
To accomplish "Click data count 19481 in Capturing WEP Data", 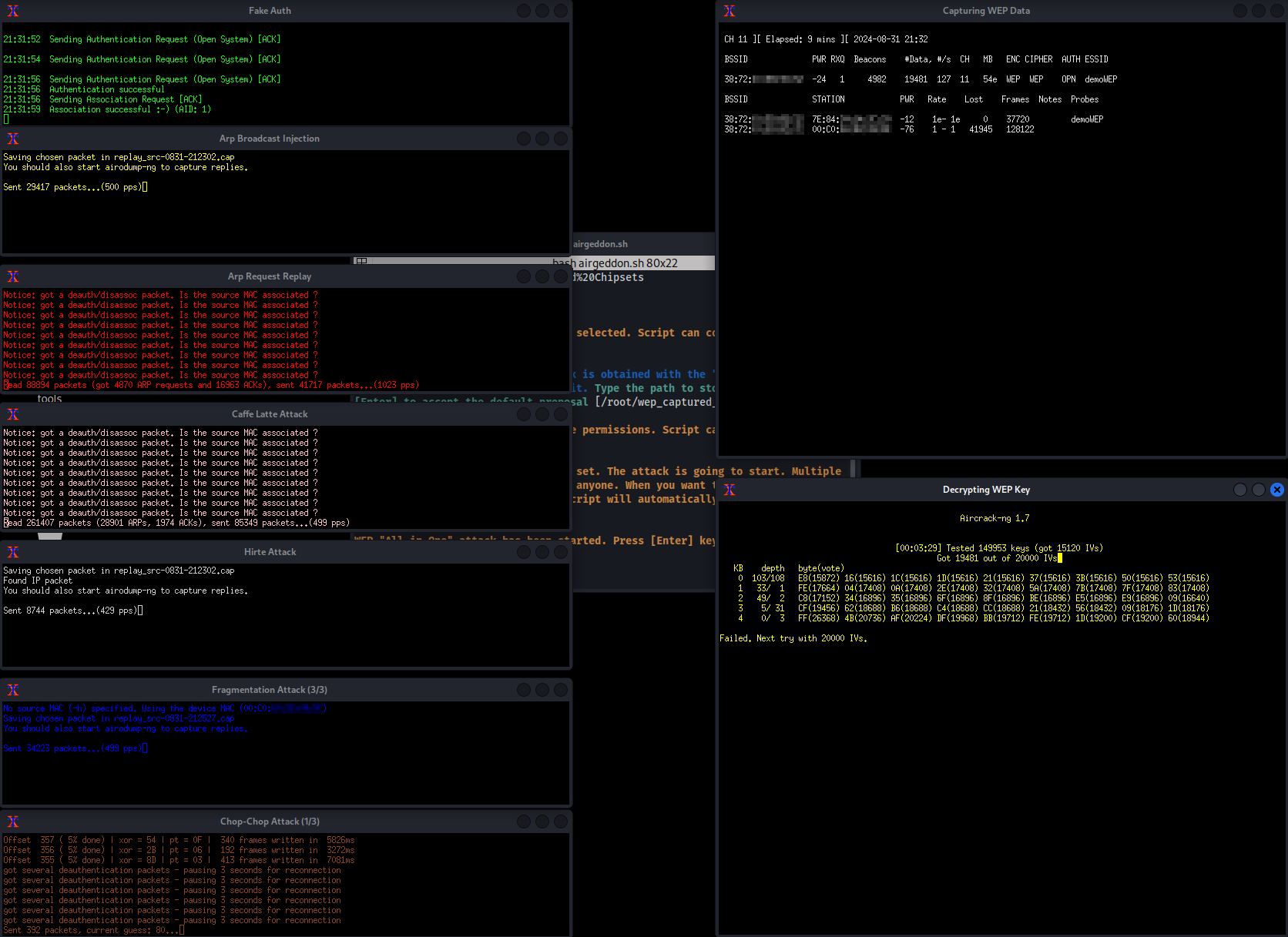I will (916, 79).
